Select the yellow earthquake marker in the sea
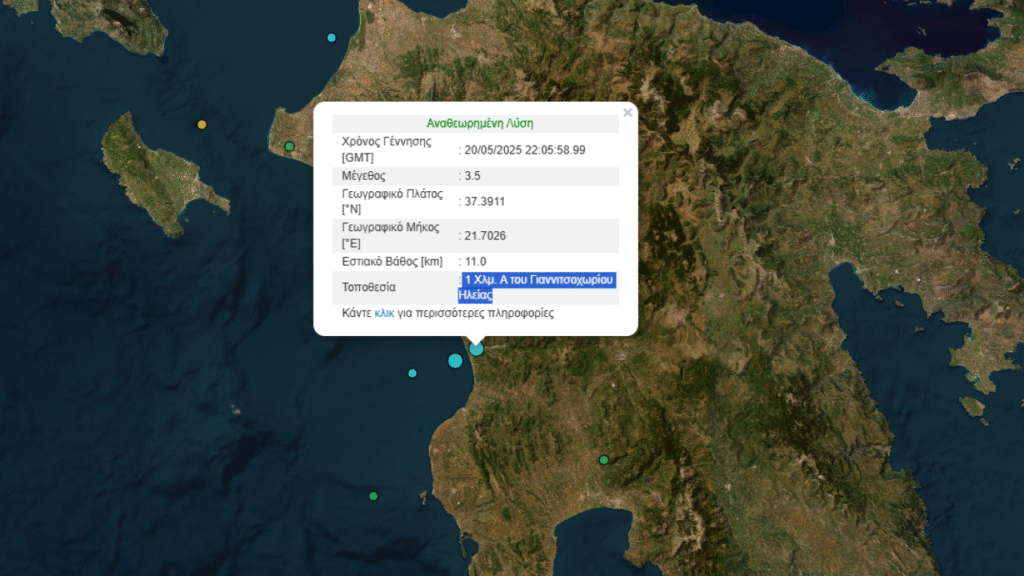 (202, 125)
